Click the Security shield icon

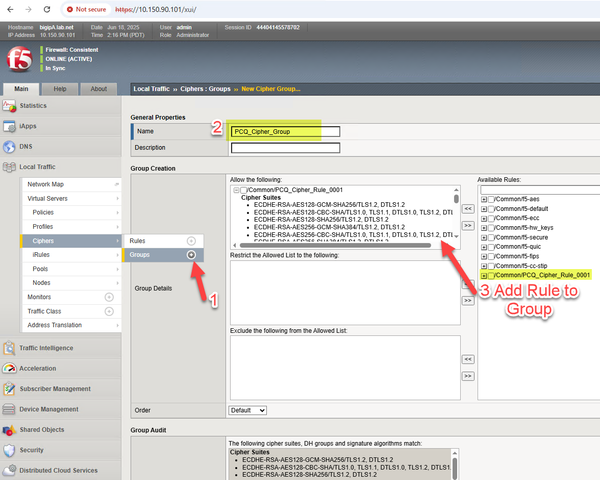(9, 450)
